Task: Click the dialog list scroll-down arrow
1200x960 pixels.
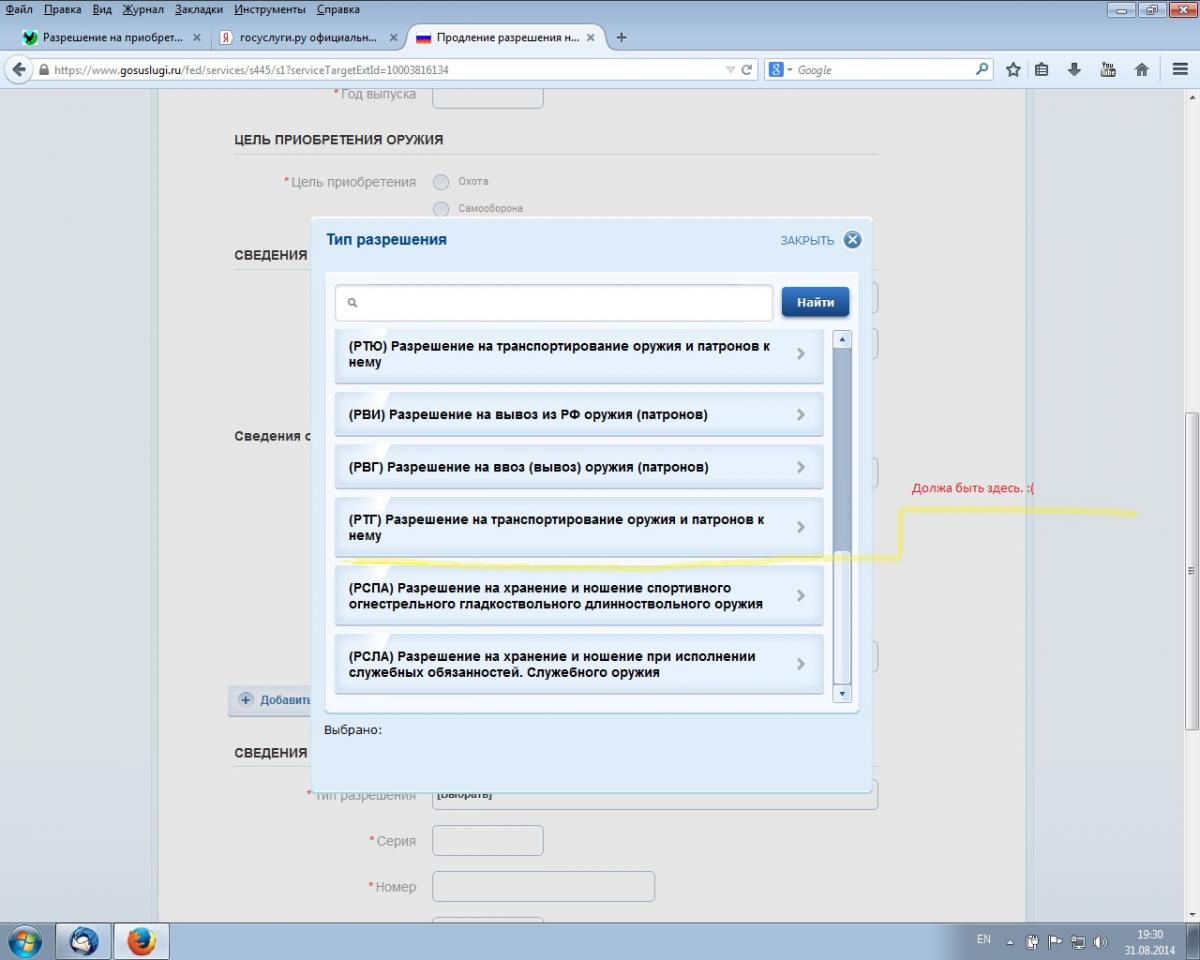Action: coord(842,693)
